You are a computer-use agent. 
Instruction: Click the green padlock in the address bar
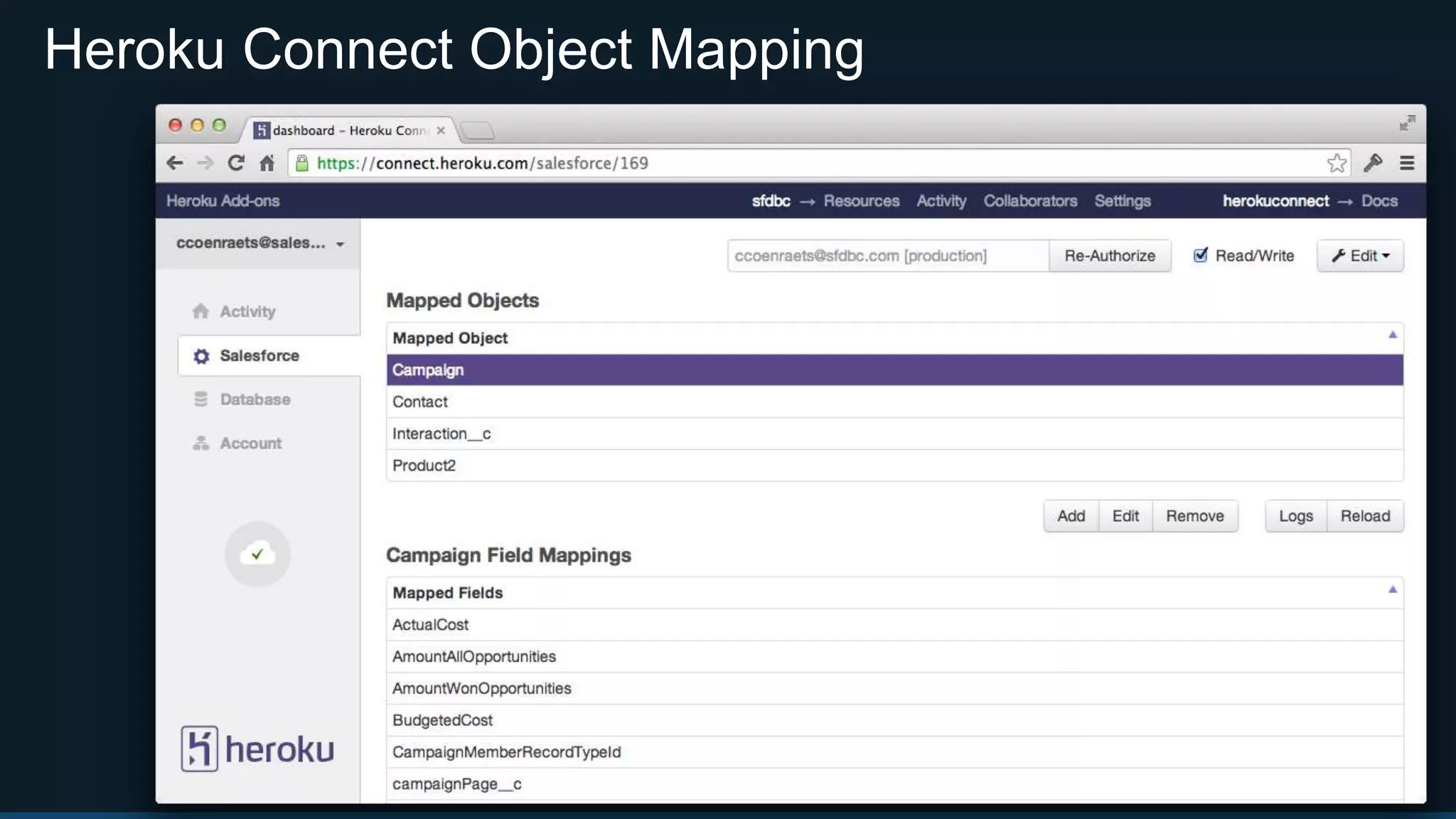pos(302,163)
